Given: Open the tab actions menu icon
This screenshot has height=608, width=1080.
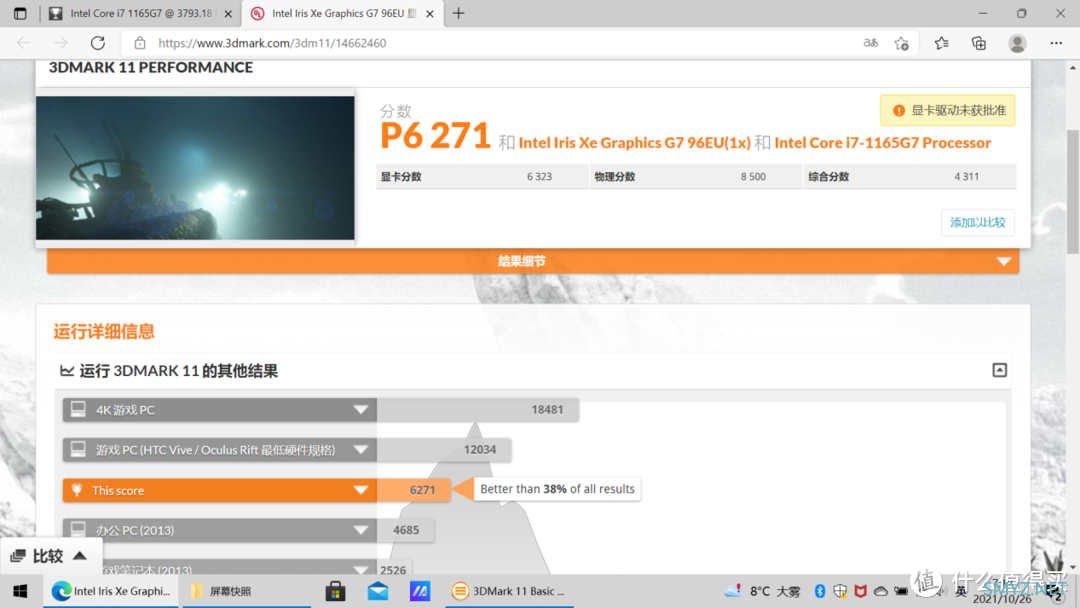Looking at the screenshot, I should 20,13.
